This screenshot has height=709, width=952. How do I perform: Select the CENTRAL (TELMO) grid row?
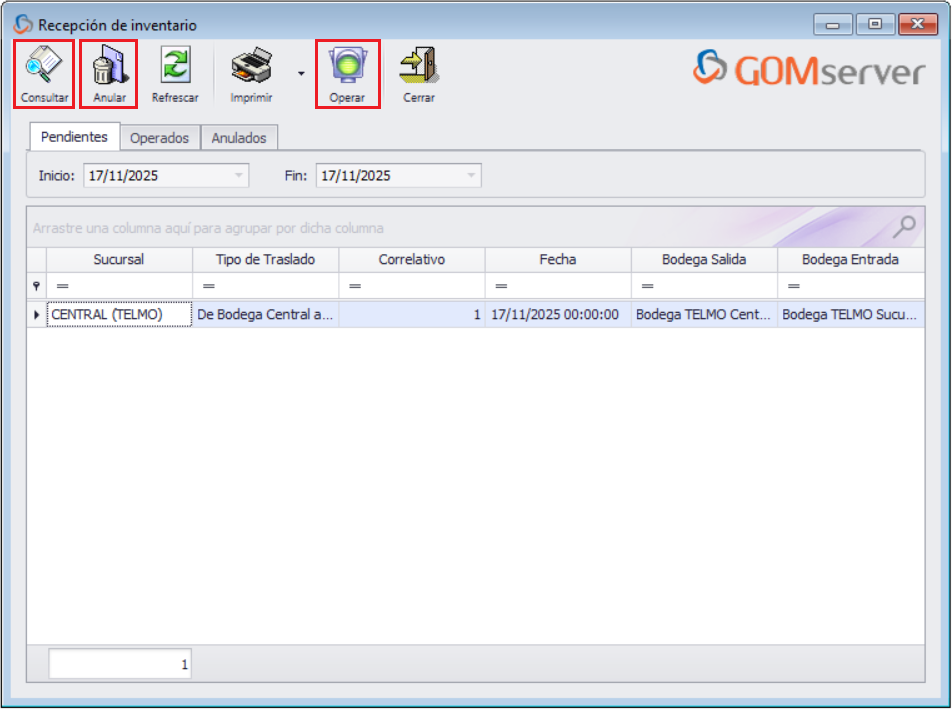pos(119,315)
